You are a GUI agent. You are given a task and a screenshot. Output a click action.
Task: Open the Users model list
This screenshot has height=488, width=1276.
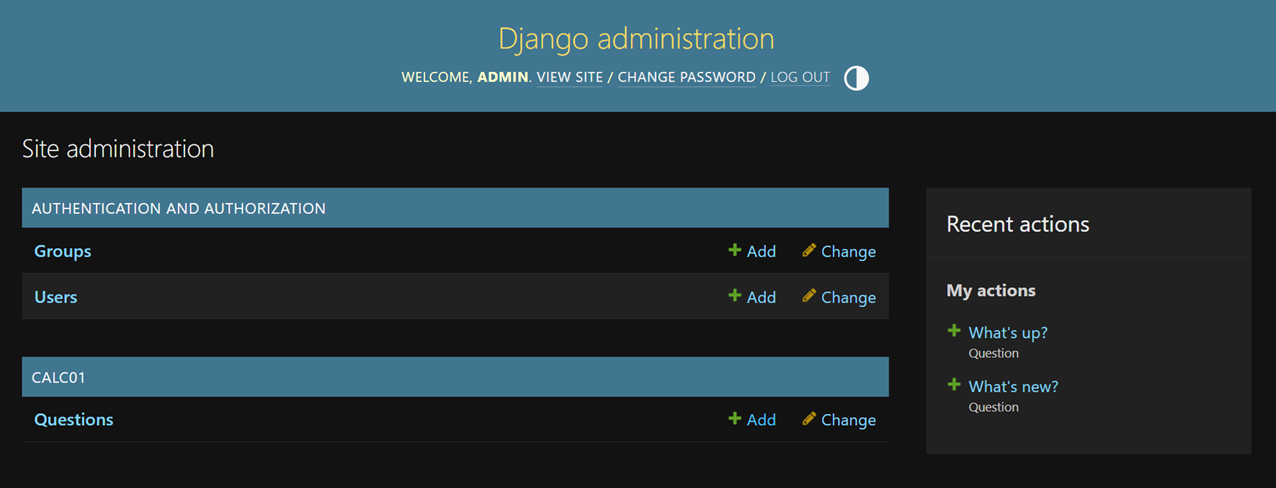56,297
